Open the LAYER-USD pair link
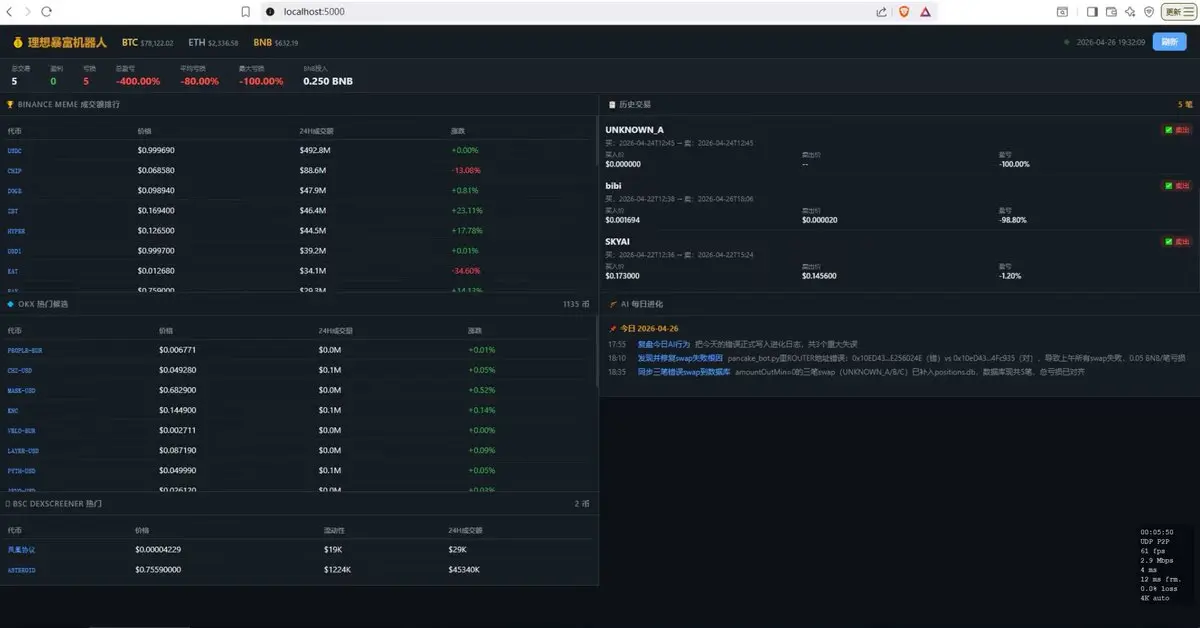The image size is (1200, 628). tap(23, 451)
